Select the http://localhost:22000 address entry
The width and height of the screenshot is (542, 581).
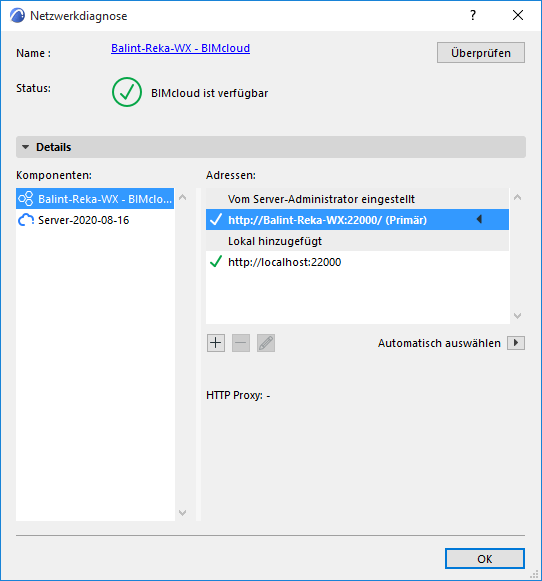[x=358, y=262]
